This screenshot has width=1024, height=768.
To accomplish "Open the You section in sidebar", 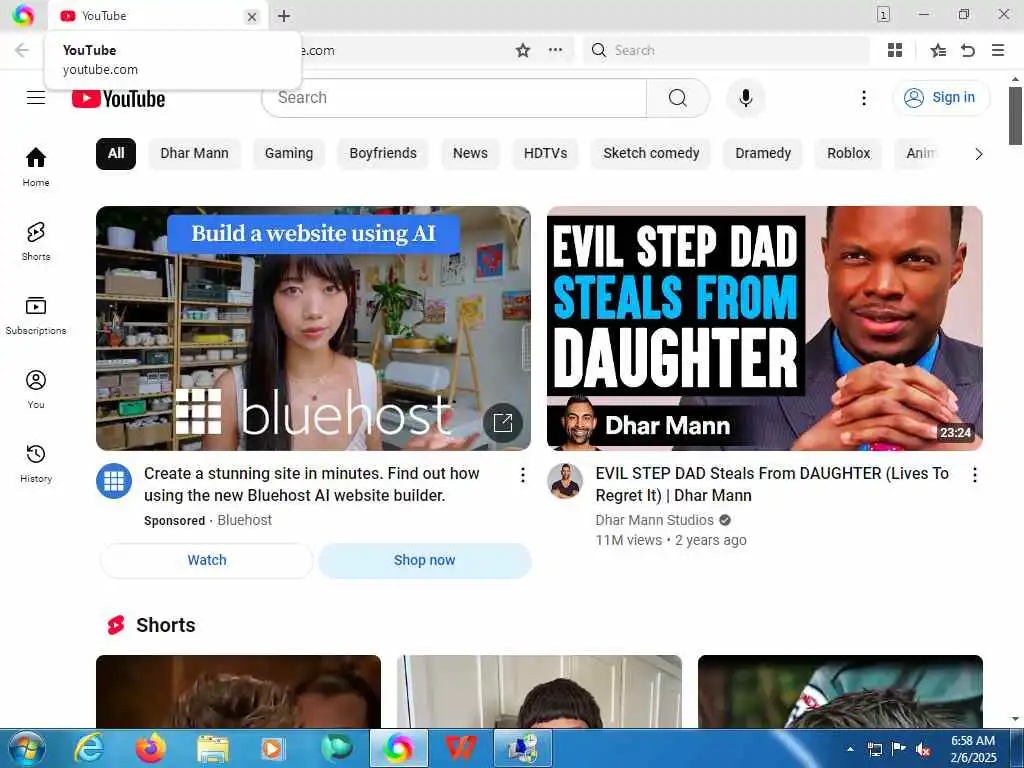I will pyautogui.click(x=36, y=389).
